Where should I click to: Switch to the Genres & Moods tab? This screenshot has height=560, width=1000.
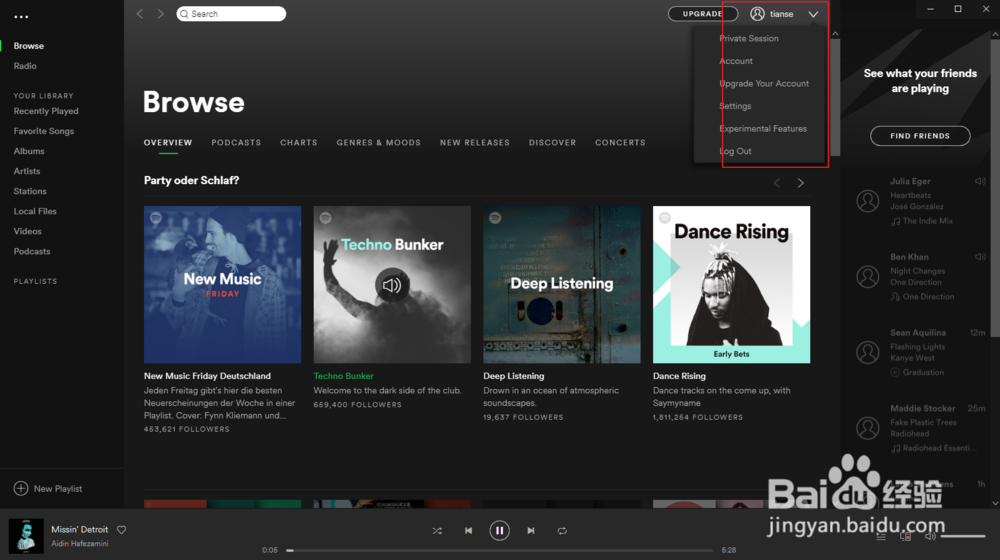point(378,143)
